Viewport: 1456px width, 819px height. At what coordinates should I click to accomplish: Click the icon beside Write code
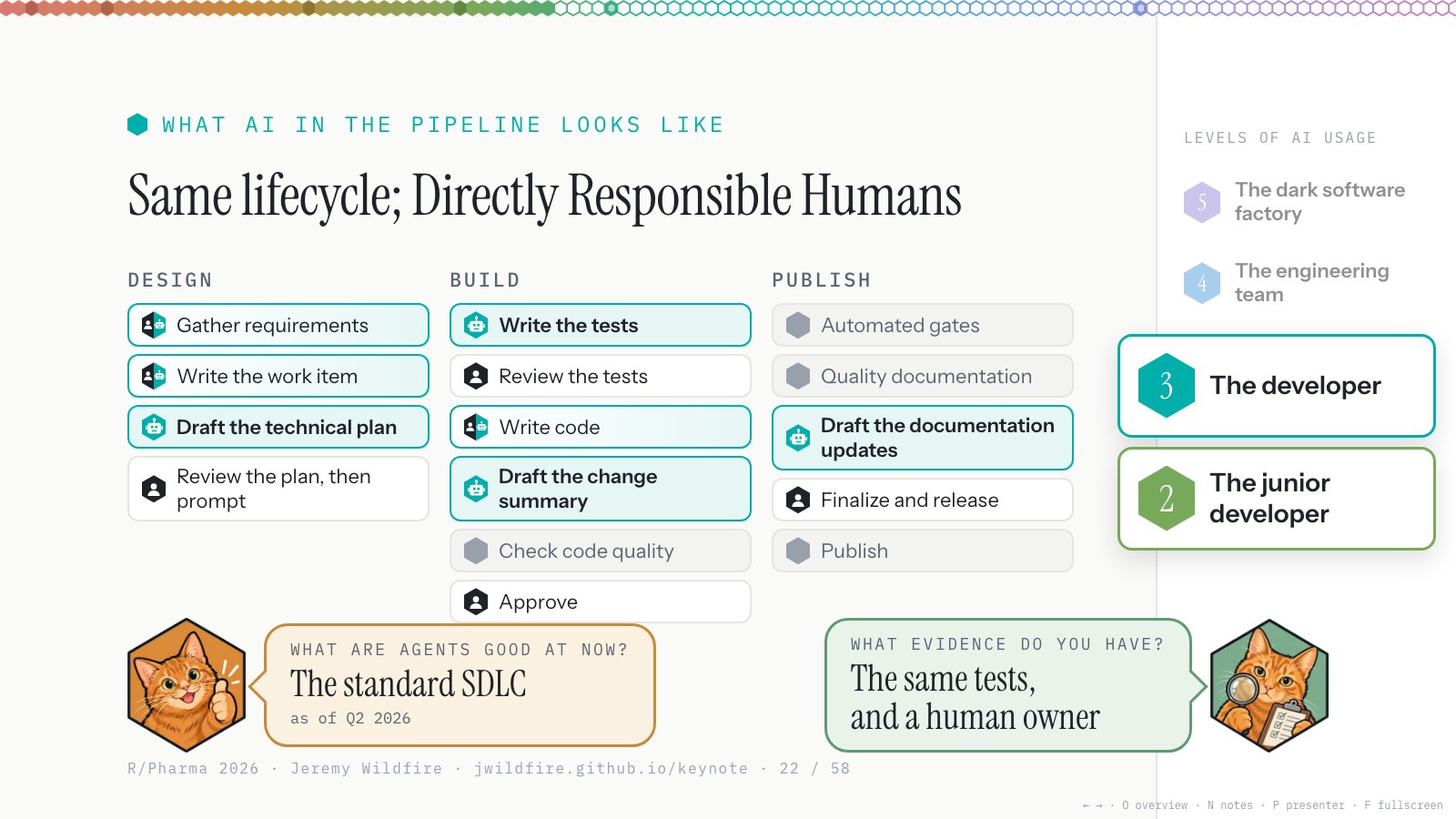476,427
